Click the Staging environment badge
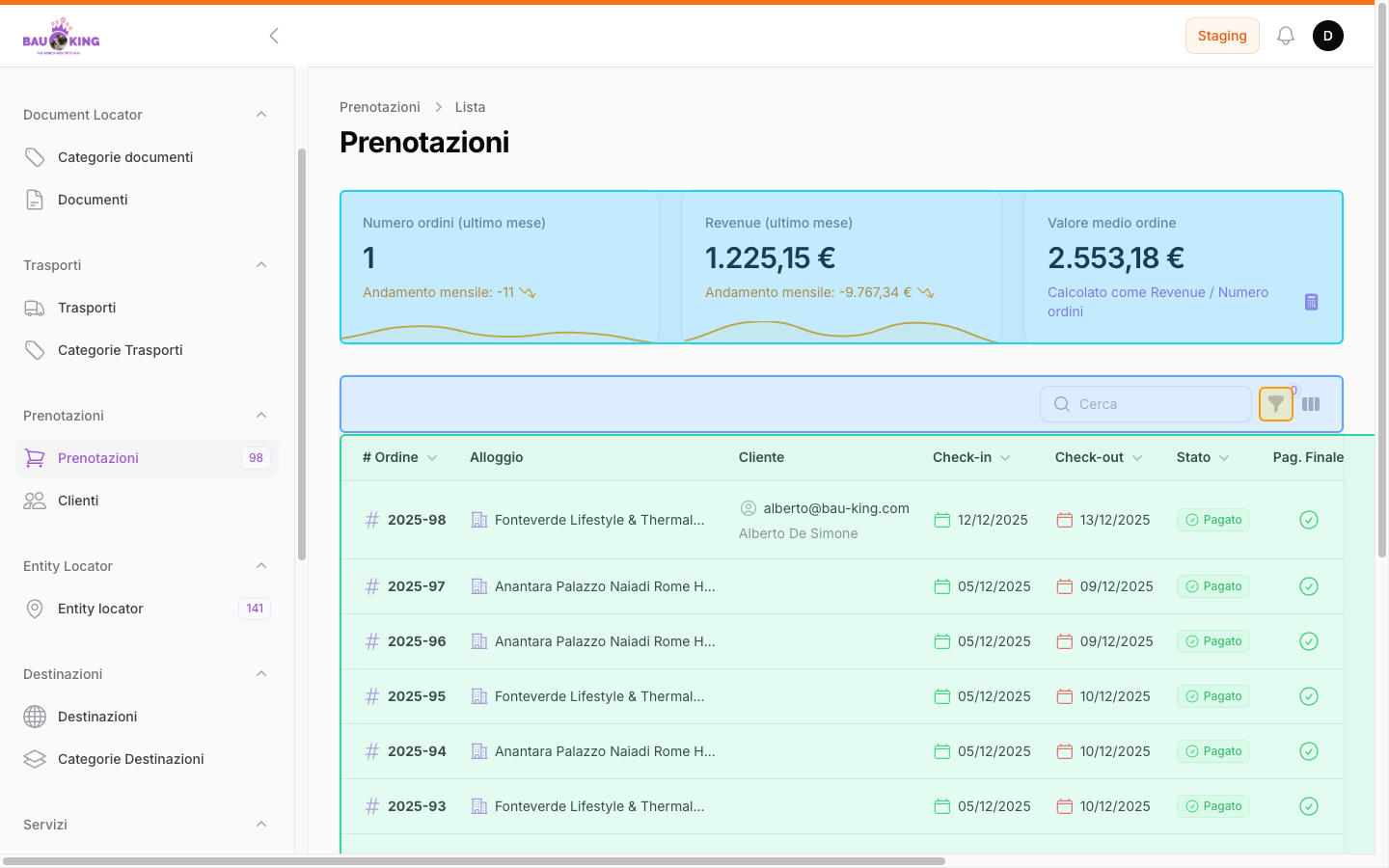The image size is (1389, 868). [1222, 36]
